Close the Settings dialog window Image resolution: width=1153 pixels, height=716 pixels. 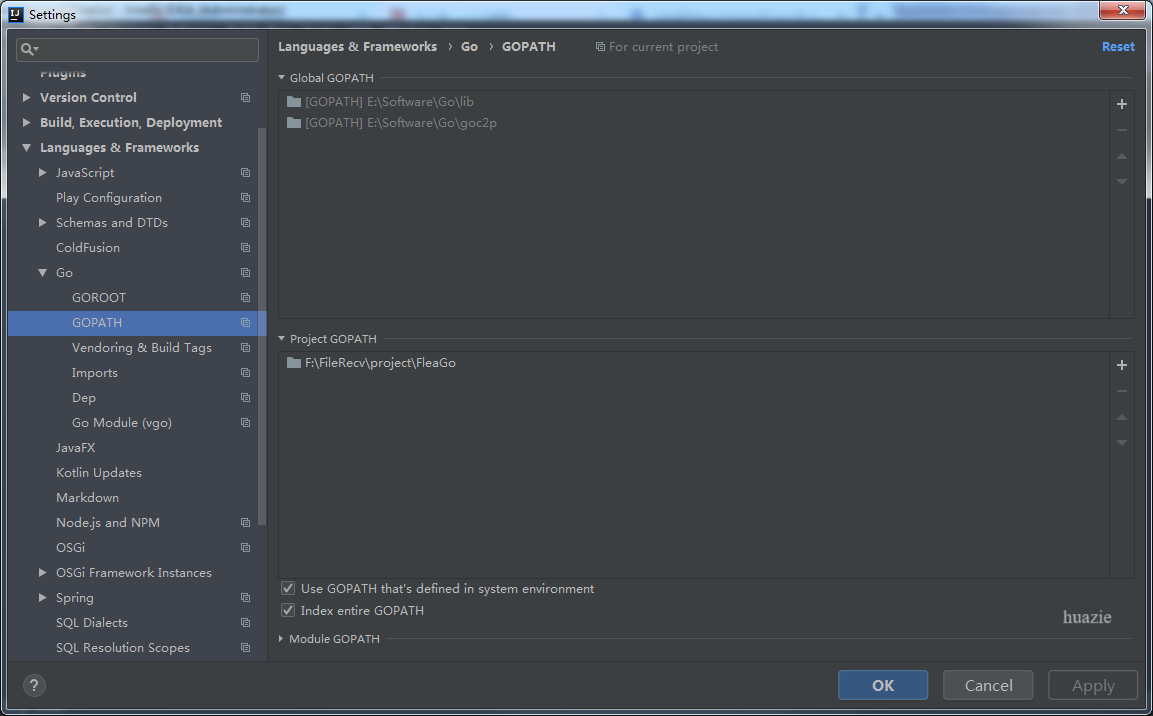coord(1123,10)
